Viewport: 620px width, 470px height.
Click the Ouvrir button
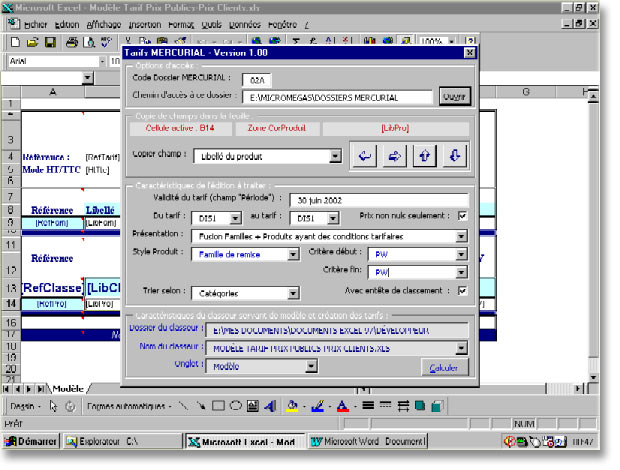tap(455, 96)
